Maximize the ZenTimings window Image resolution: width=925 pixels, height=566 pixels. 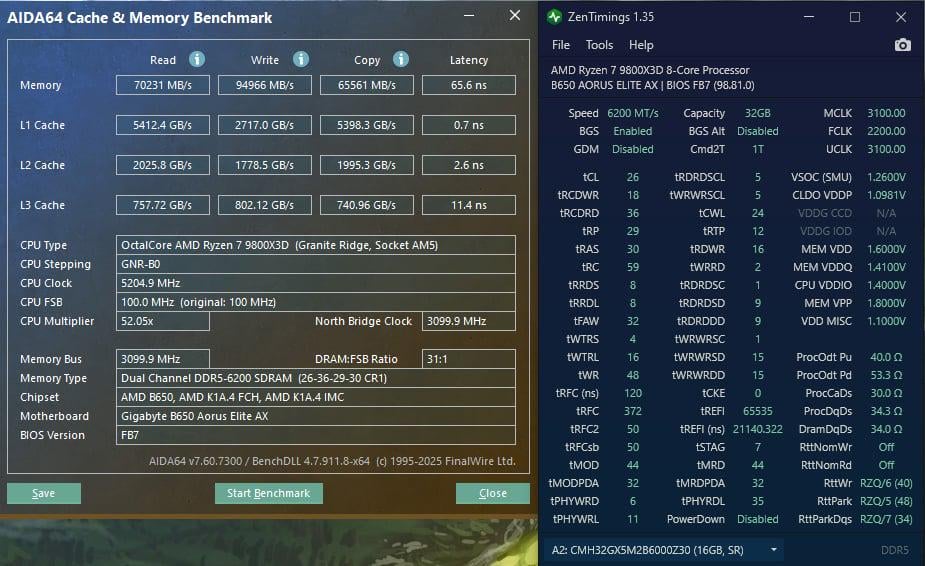854,17
